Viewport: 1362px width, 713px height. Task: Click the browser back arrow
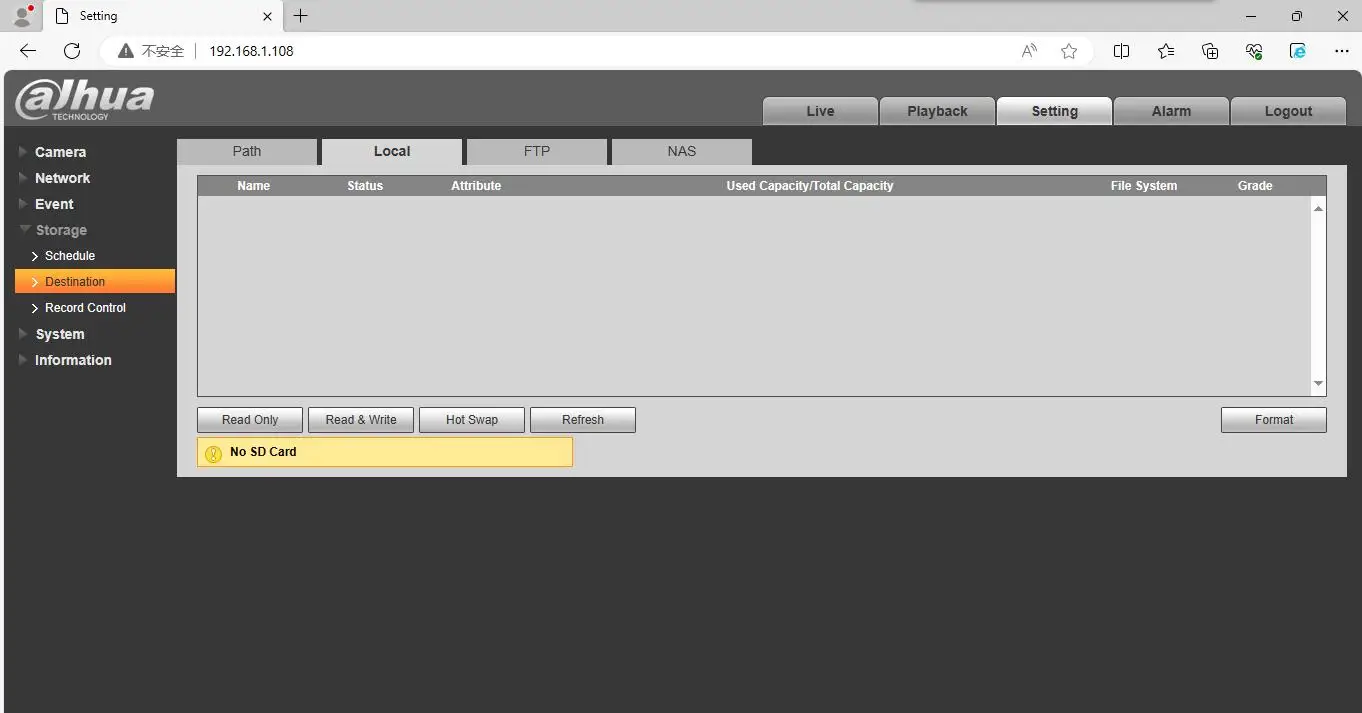pyautogui.click(x=28, y=51)
